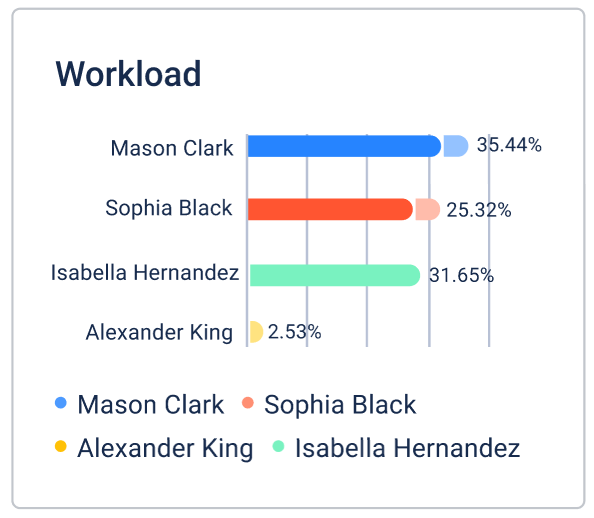Select Sophia Black's solid red workload bar
Image resolution: width=594 pixels, height=518 pixels.
point(330,209)
